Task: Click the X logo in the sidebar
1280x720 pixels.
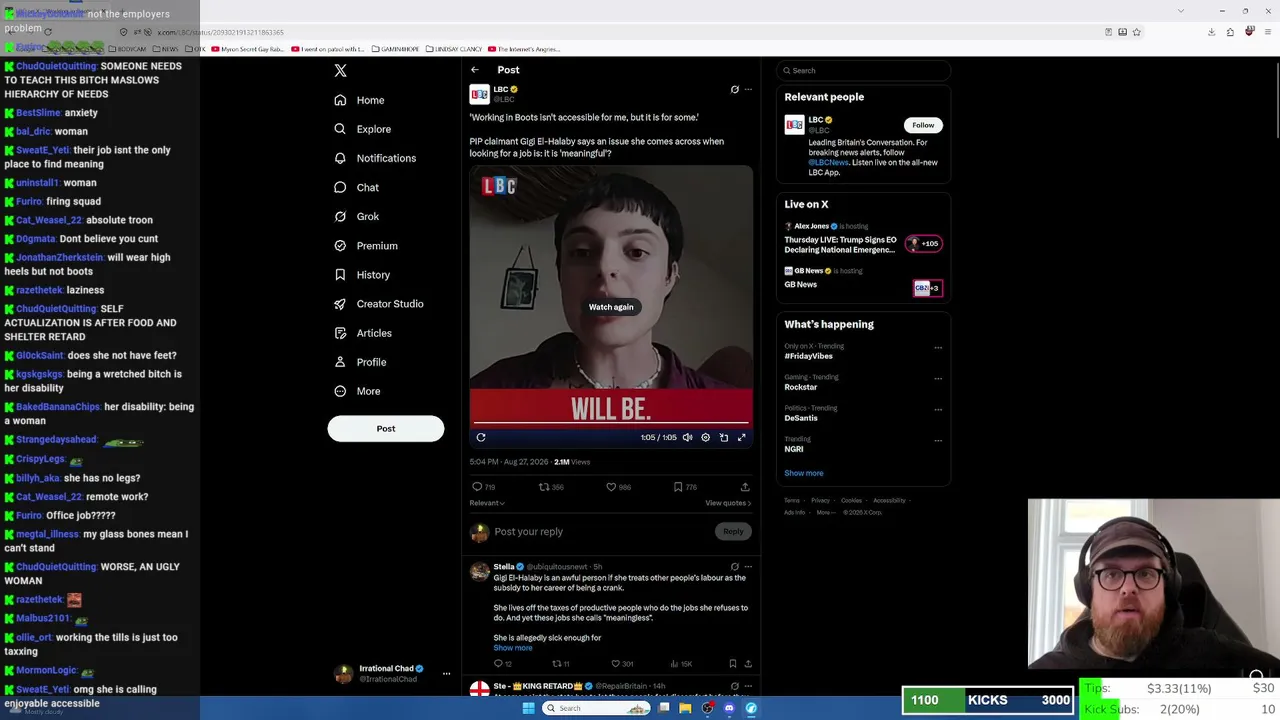Action: tap(340, 70)
